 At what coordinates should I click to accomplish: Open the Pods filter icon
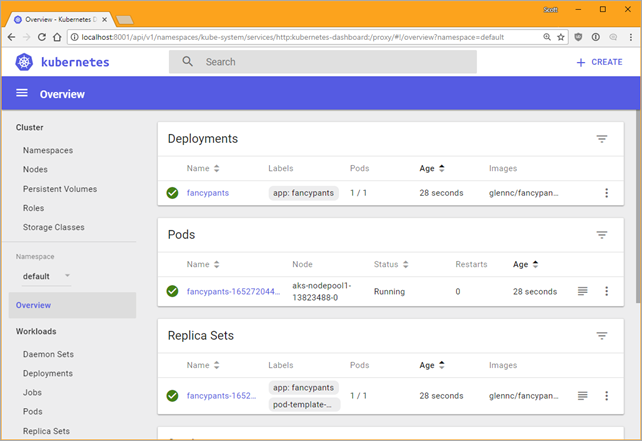(601, 235)
